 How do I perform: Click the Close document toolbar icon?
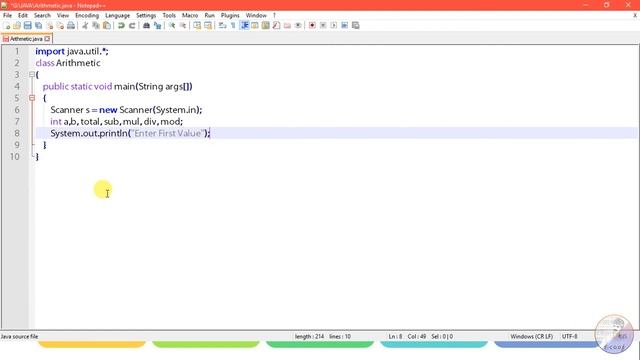(x=49, y=26)
